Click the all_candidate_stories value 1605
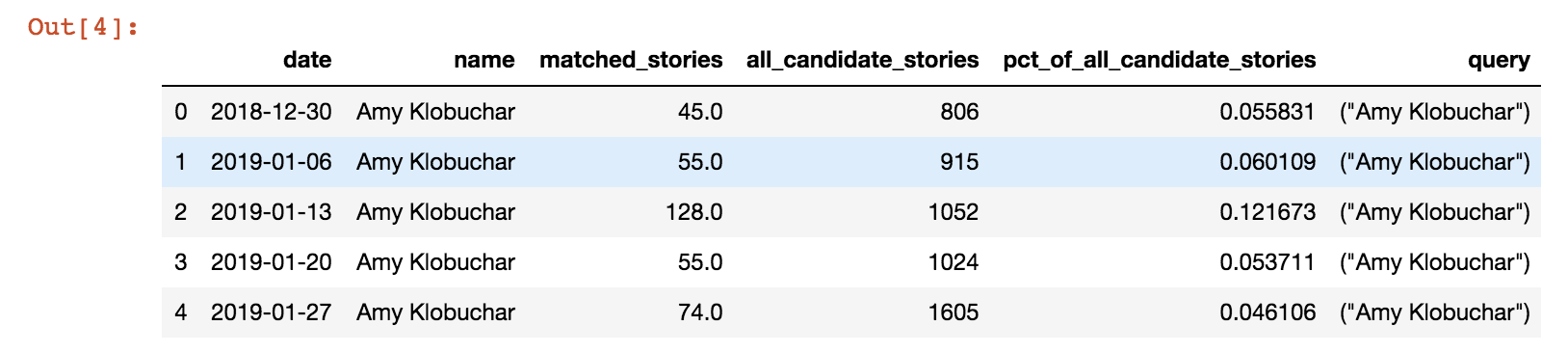 pyautogui.click(x=954, y=312)
